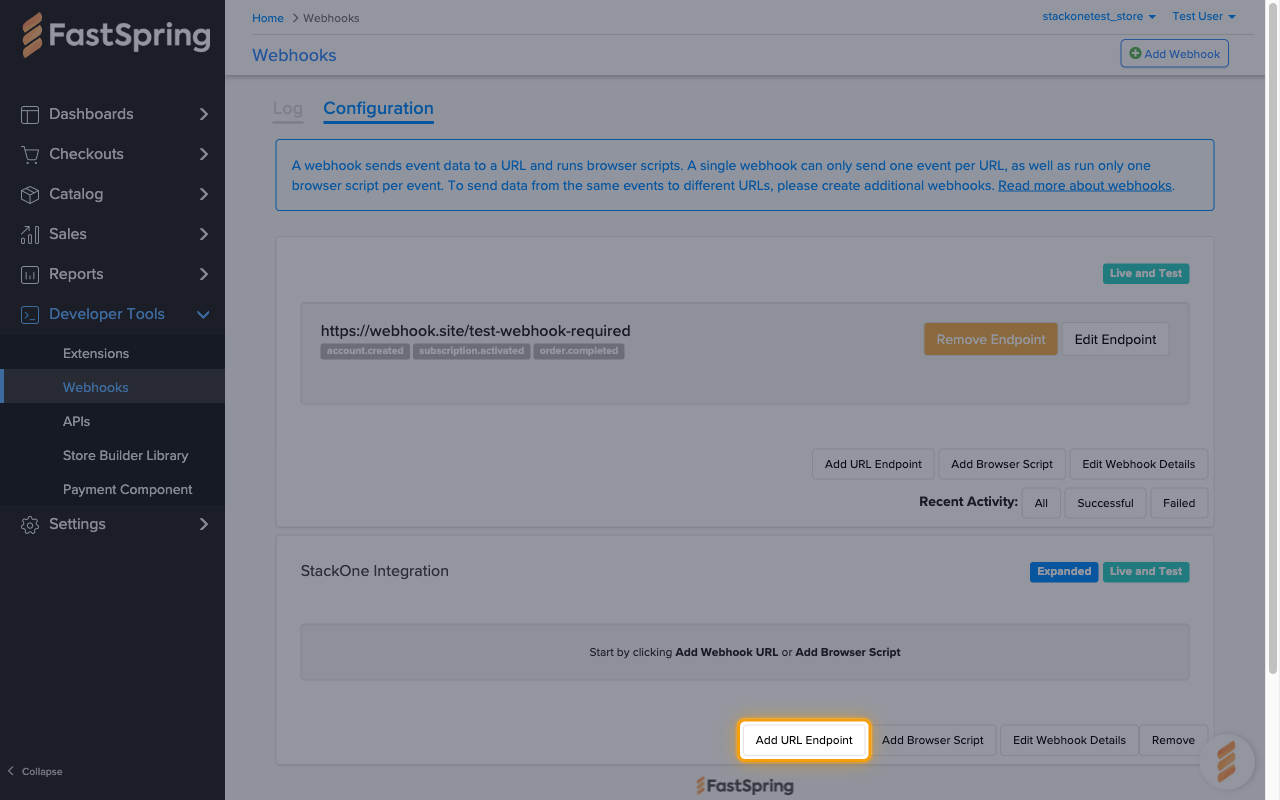Open Payment Component page

coord(127,489)
